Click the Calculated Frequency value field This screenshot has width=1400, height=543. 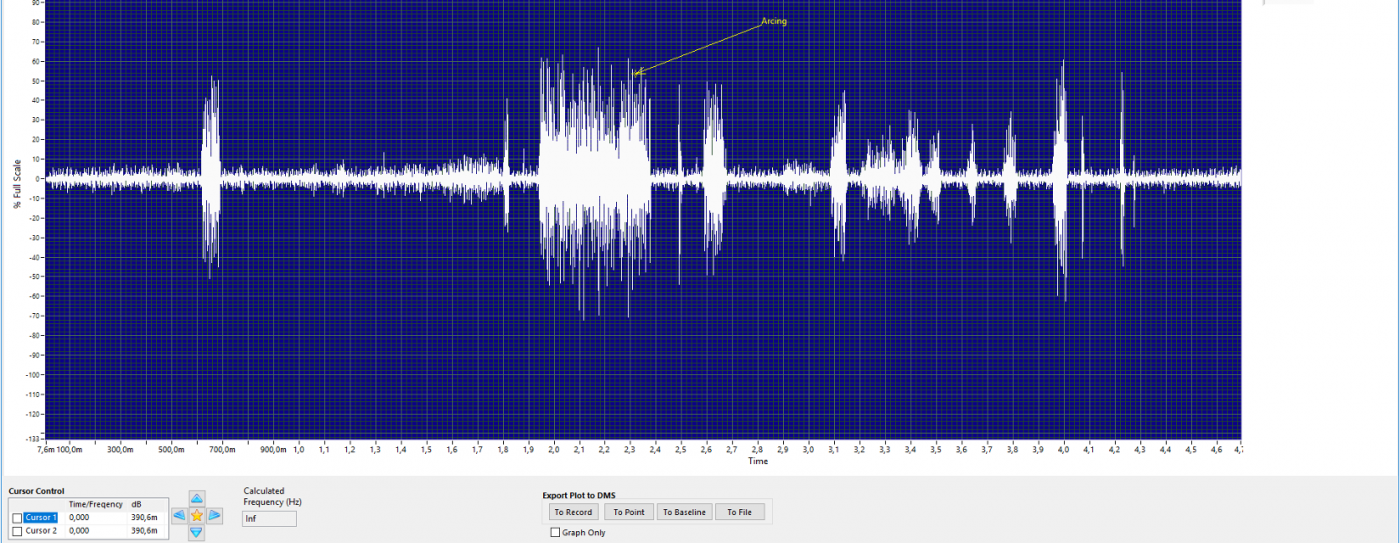click(x=269, y=519)
